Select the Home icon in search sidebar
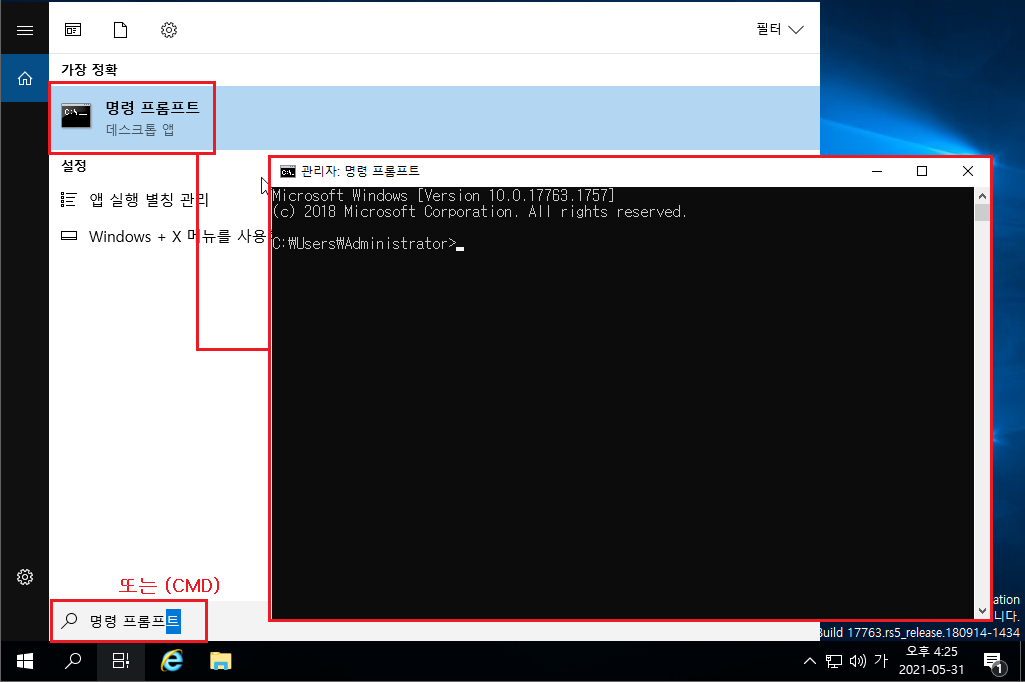This screenshot has height=682, width=1025. 25,78
